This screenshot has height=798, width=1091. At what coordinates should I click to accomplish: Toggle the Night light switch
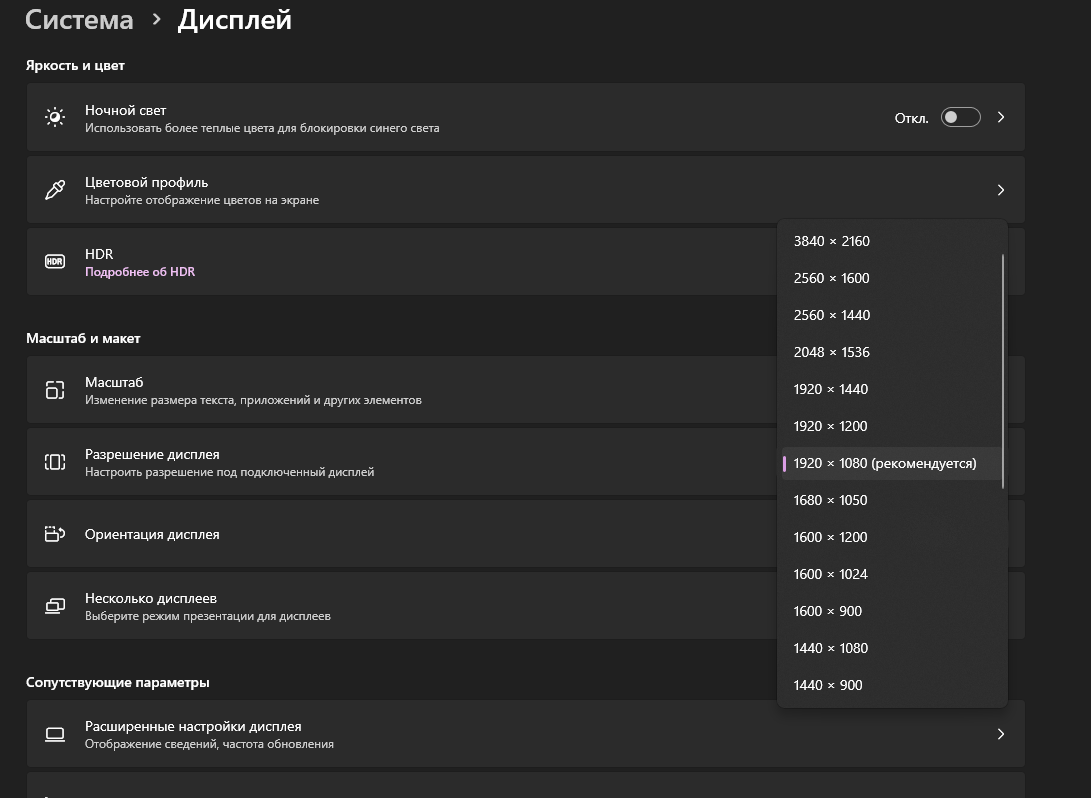click(960, 118)
